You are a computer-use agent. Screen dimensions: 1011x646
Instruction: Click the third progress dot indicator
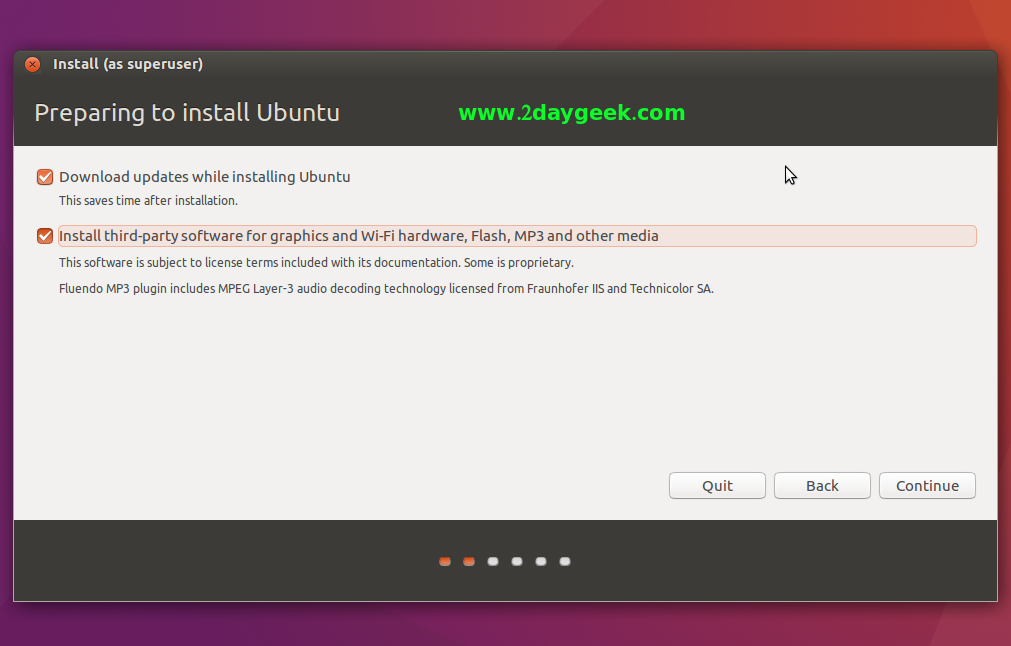pyautogui.click(x=493, y=561)
